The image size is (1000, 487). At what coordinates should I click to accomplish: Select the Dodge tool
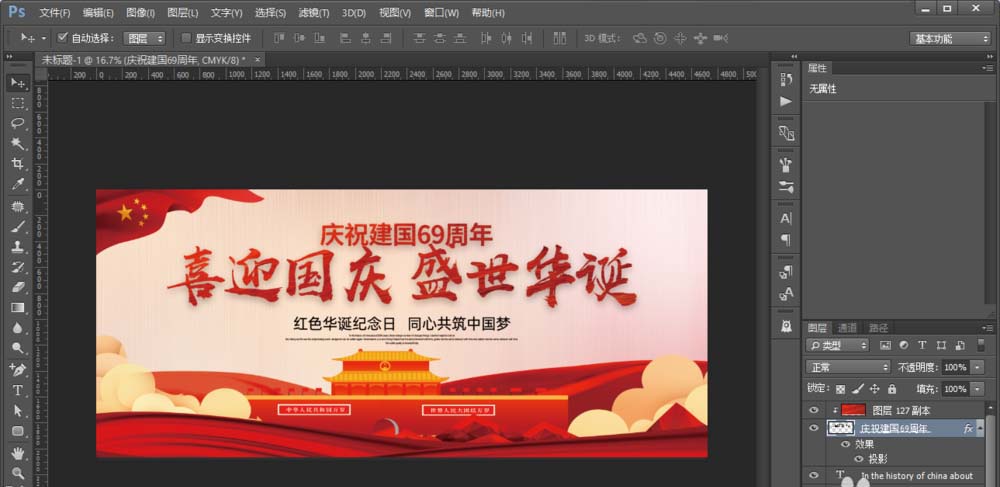pyautogui.click(x=18, y=348)
